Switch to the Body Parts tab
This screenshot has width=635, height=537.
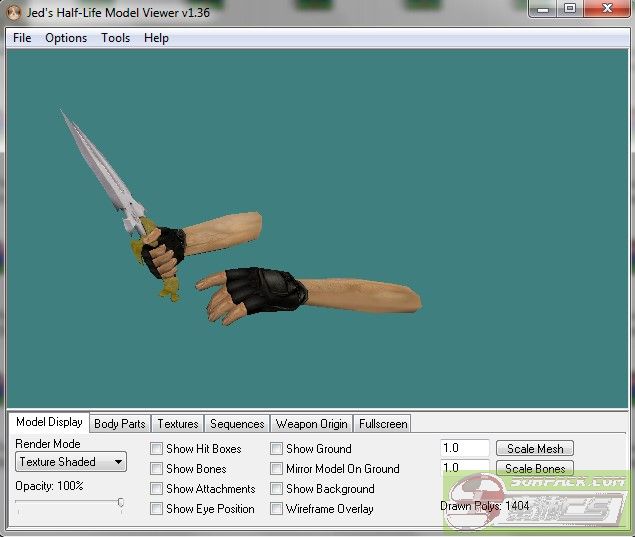(119, 424)
